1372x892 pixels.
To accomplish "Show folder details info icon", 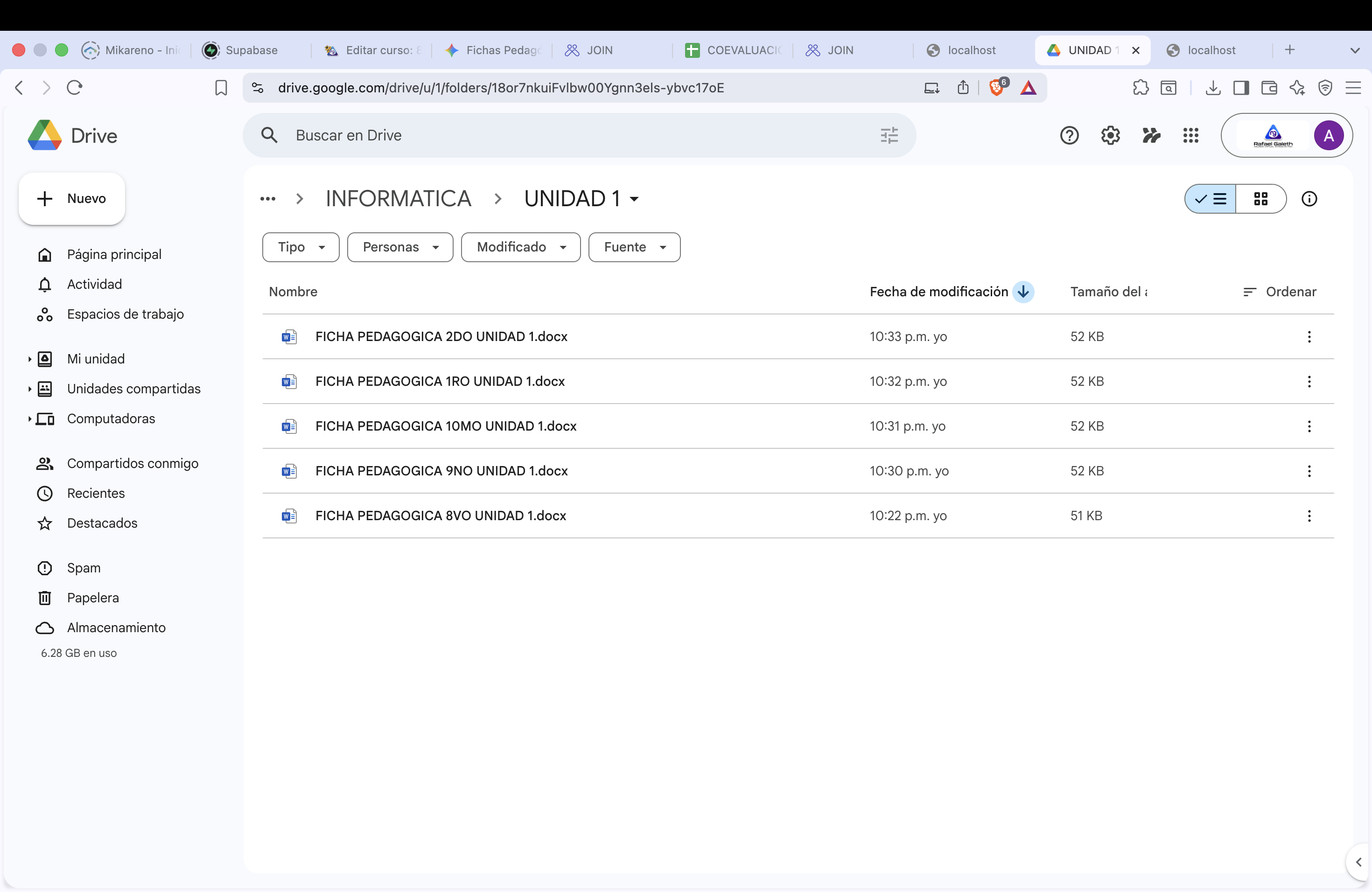I will 1309,199.
